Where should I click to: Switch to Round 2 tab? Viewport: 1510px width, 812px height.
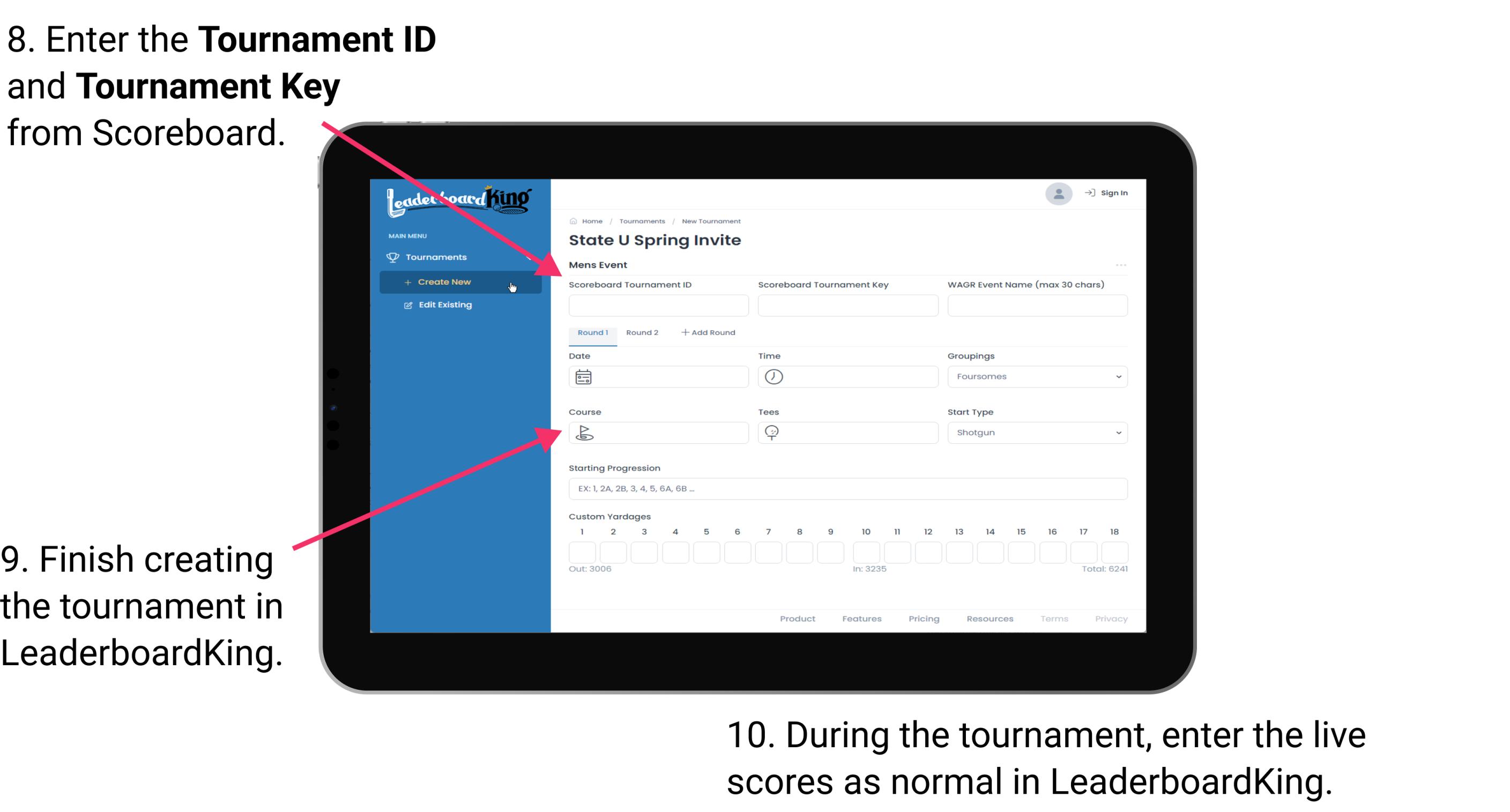point(640,333)
